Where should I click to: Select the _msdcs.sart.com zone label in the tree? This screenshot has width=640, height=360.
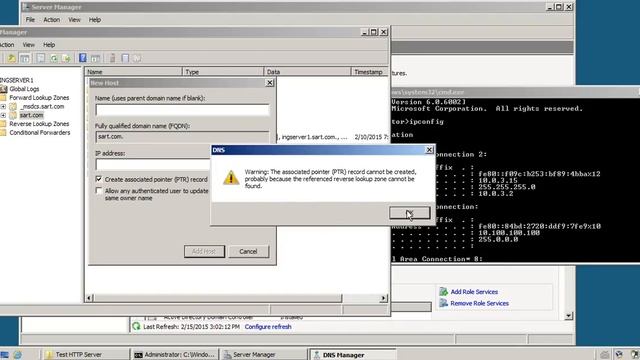pos(42,107)
